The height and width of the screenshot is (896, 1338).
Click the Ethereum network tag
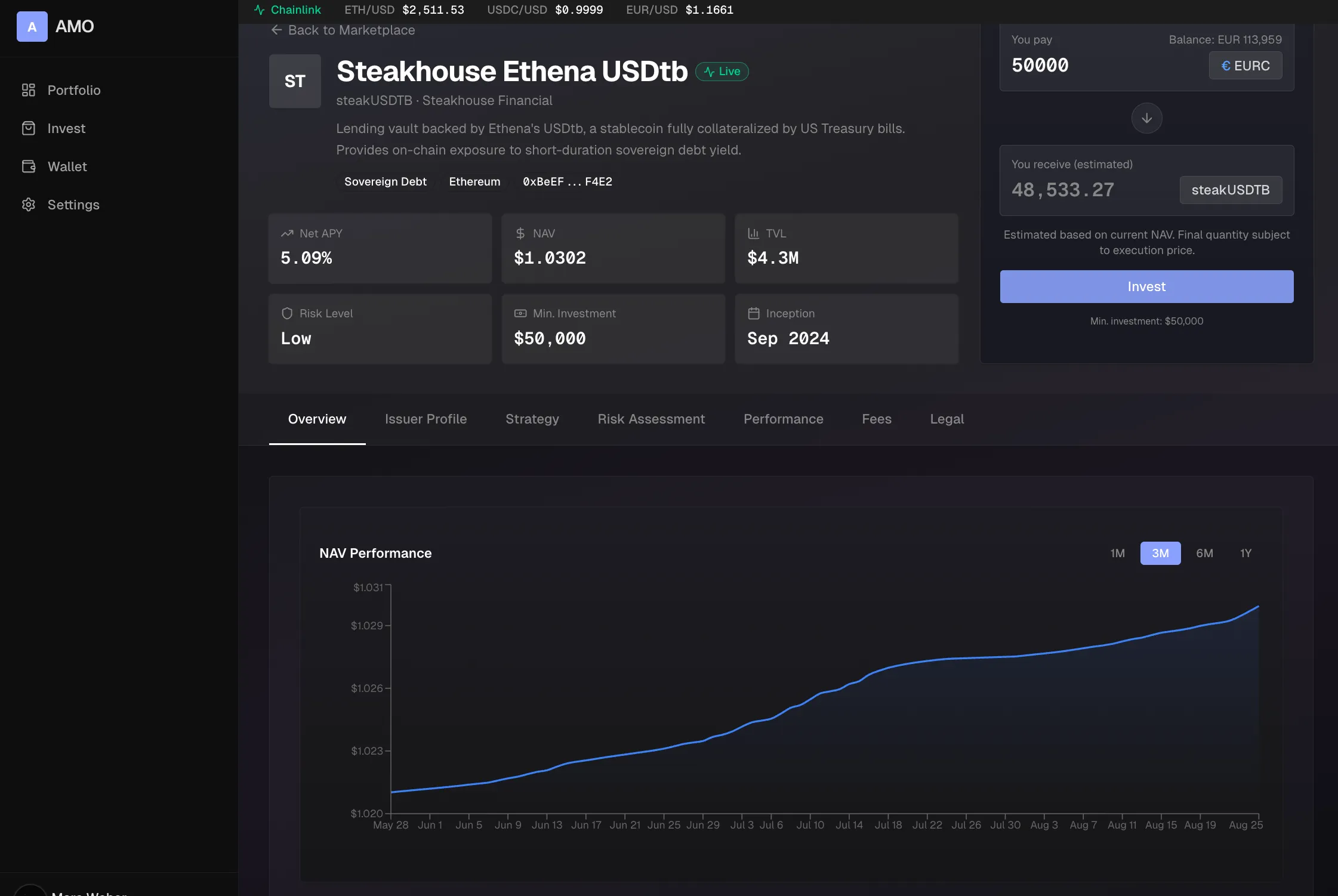coord(474,181)
